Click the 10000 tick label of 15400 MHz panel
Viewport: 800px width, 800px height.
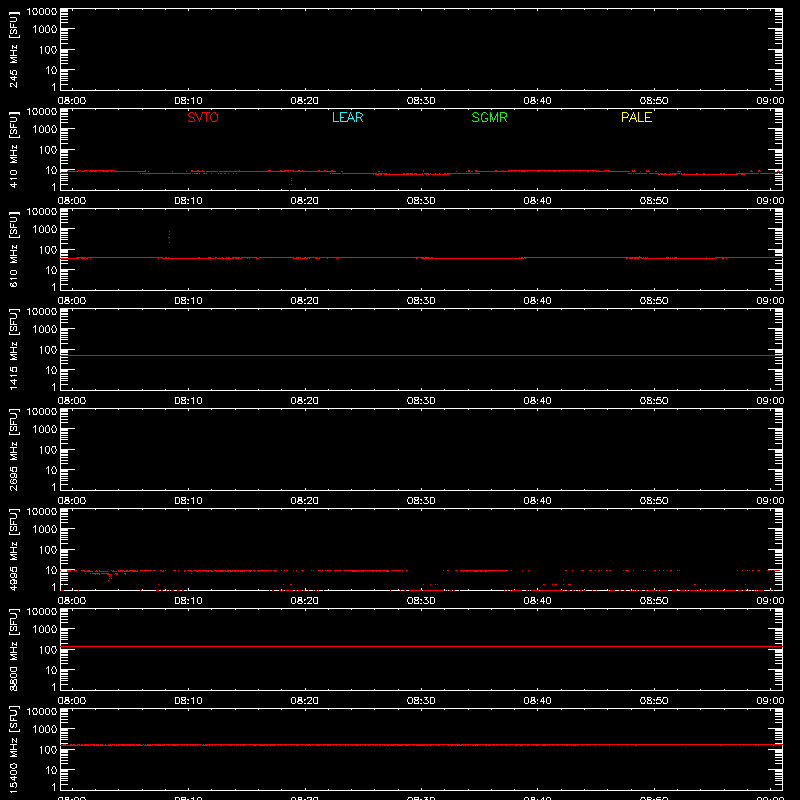(x=42, y=712)
